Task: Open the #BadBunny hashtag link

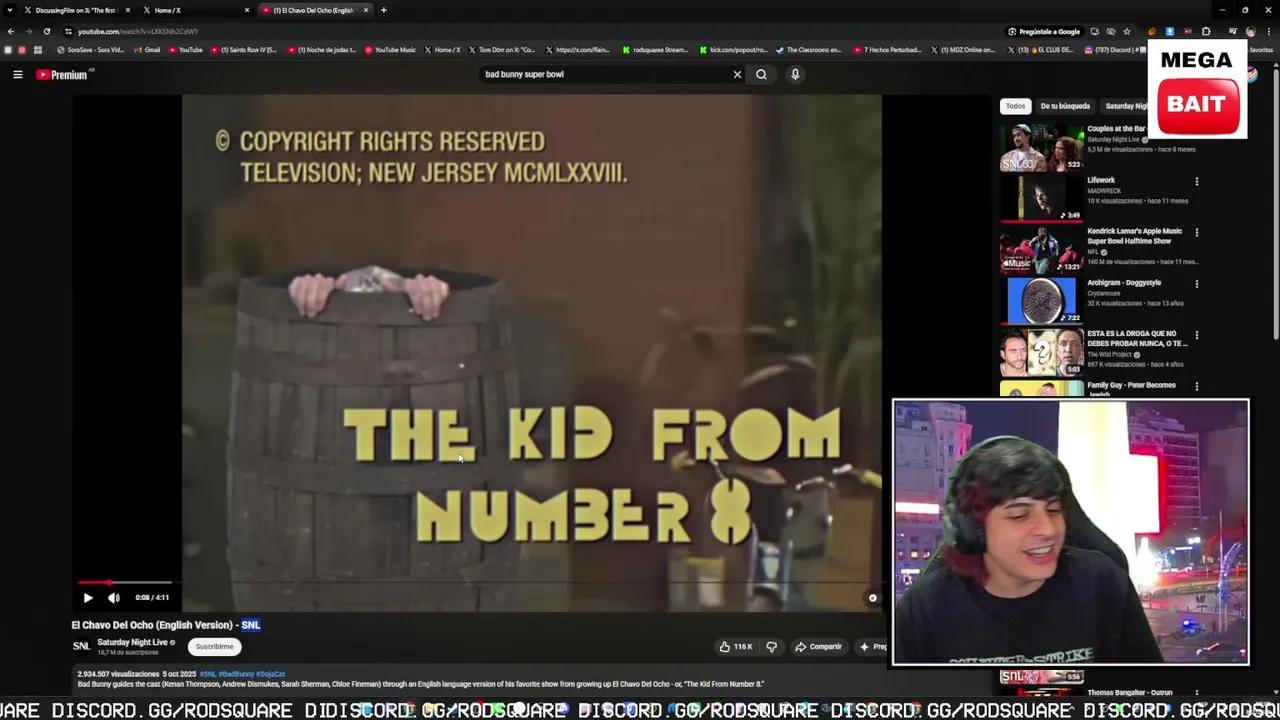Action: click(x=237, y=674)
